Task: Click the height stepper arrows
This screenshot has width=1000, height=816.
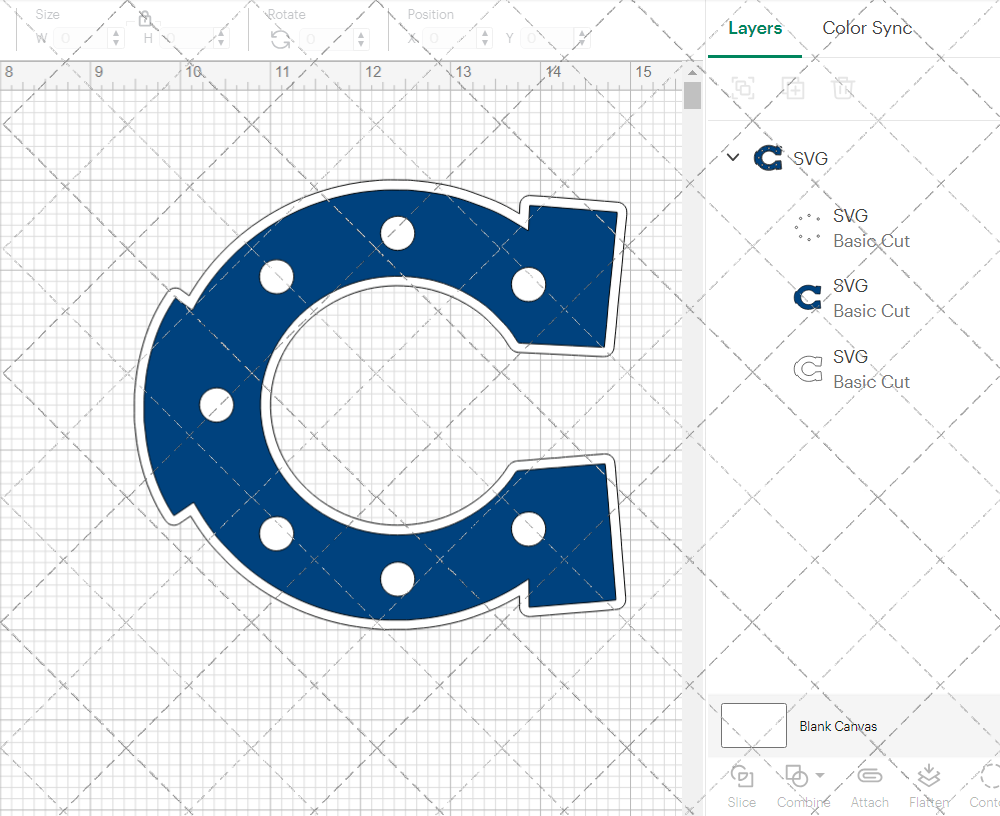Action: (x=221, y=38)
